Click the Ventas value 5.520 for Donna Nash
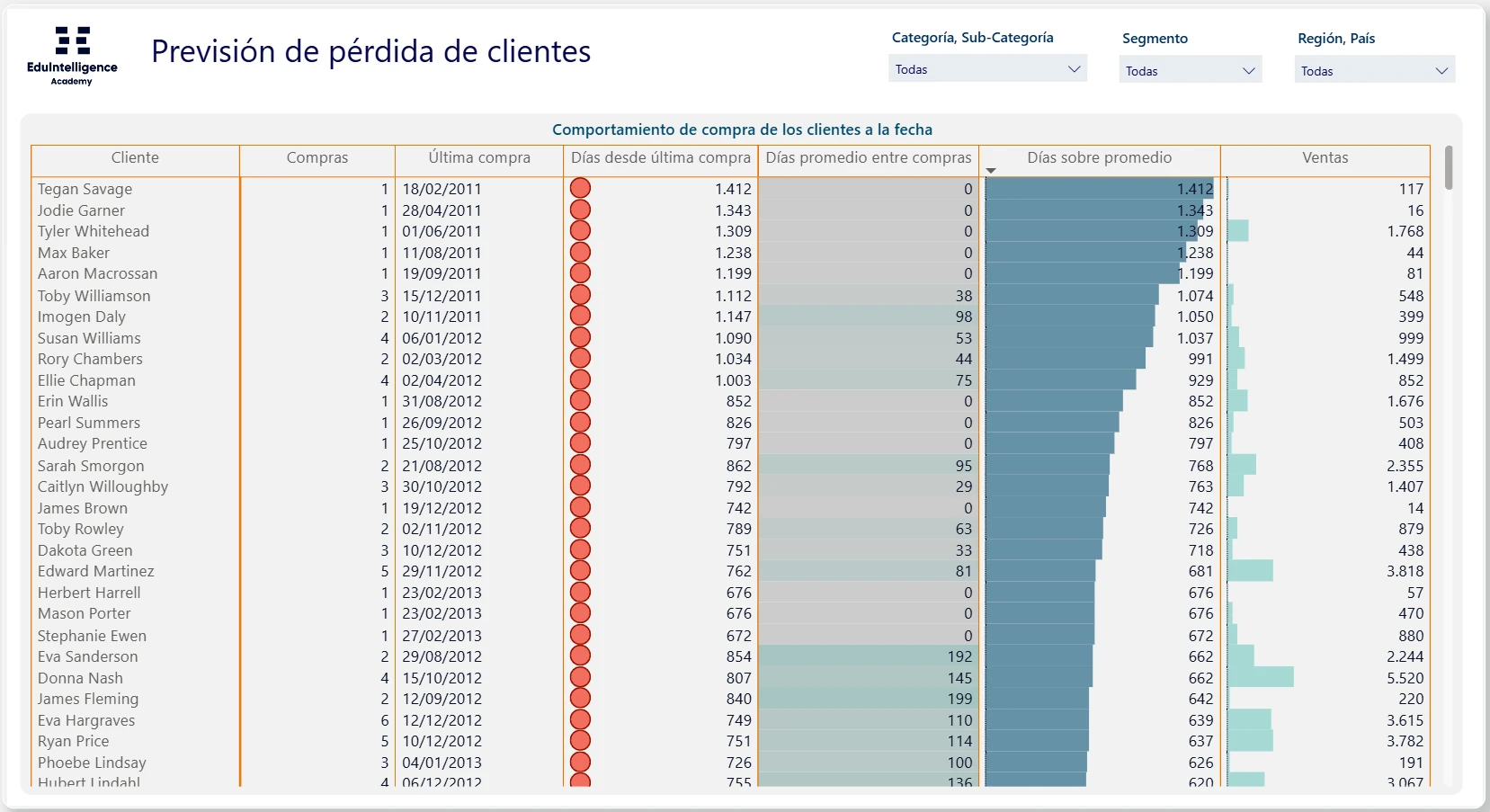The height and width of the screenshot is (812, 1490). pyautogui.click(x=1405, y=678)
